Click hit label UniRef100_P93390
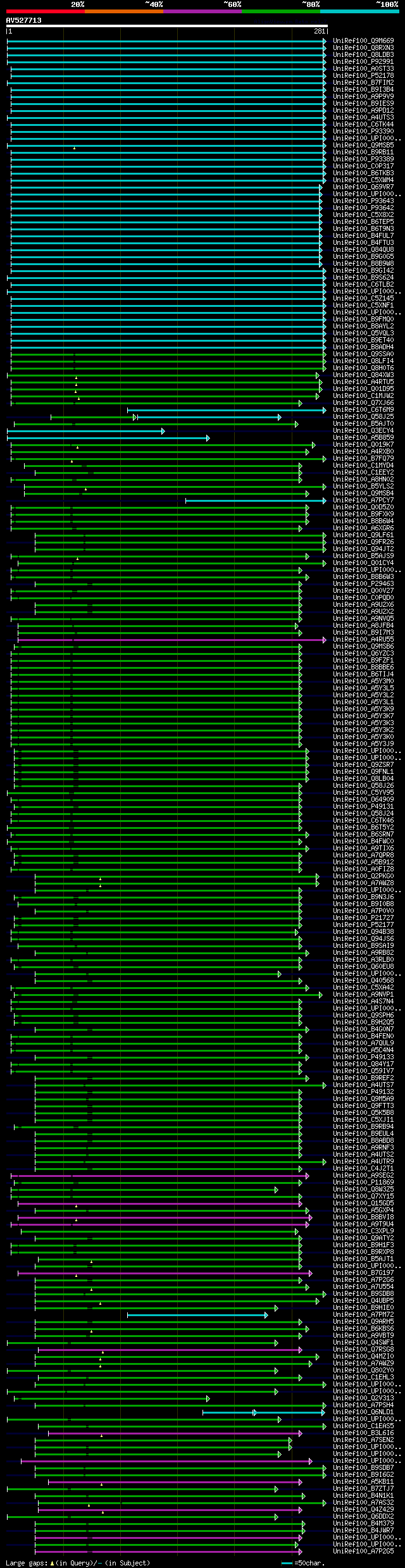 point(363,132)
